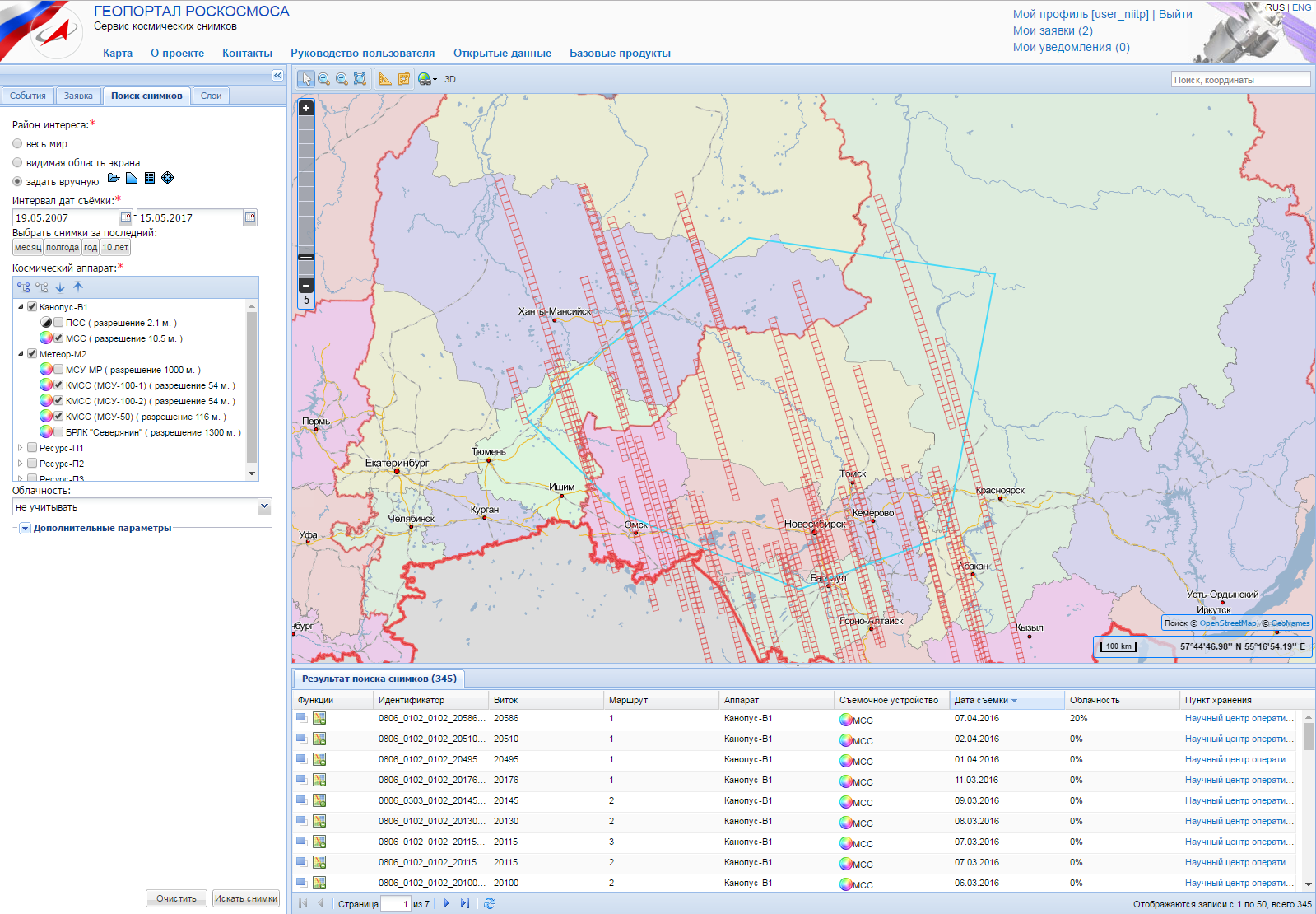Screen dimensions: 1316x914
Task: Select the map zoom-out magnifier tool
Action: [342, 79]
